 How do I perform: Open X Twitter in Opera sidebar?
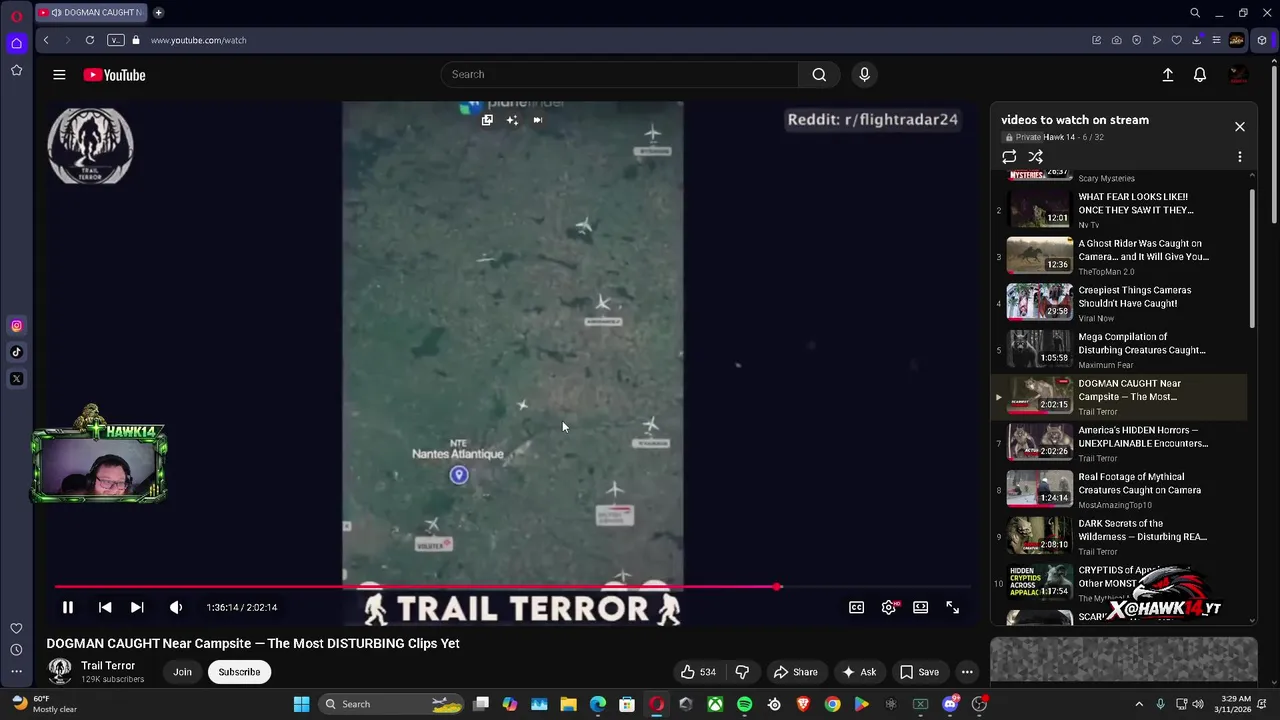[16, 379]
